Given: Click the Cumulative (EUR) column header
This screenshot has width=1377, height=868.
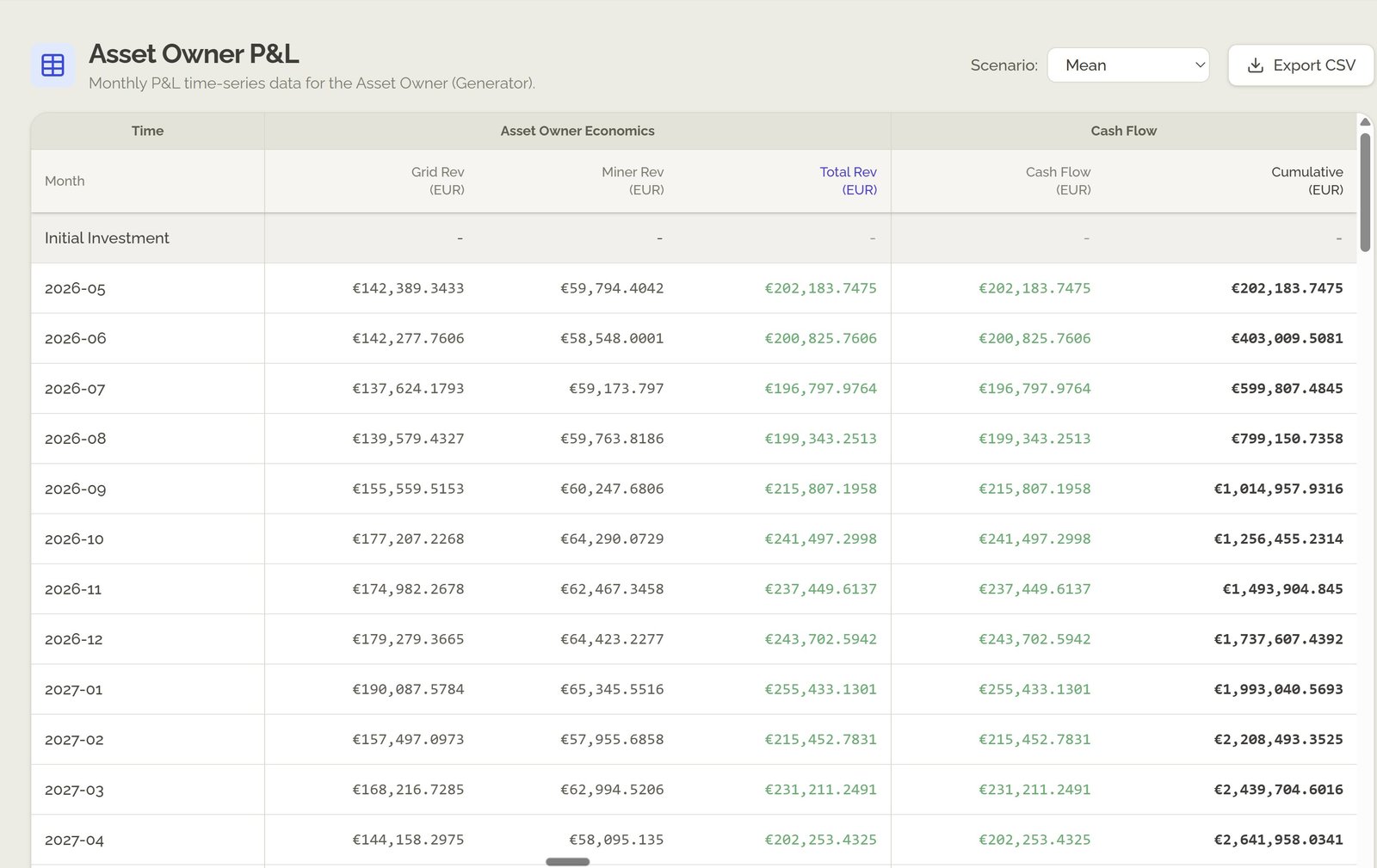Looking at the screenshot, I should [x=1306, y=181].
